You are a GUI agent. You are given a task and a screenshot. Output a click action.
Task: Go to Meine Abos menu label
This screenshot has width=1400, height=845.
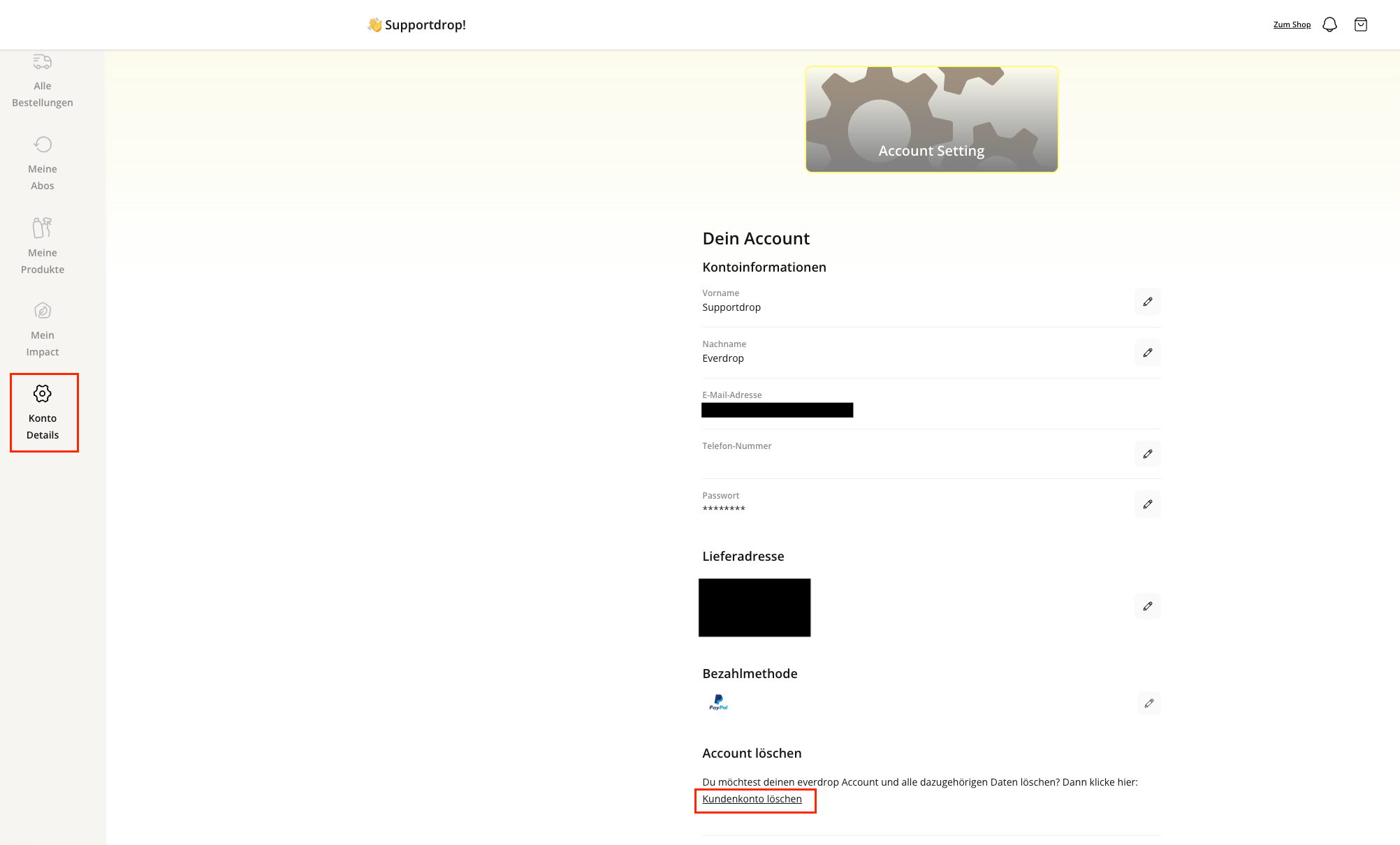click(x=43, y=177)
